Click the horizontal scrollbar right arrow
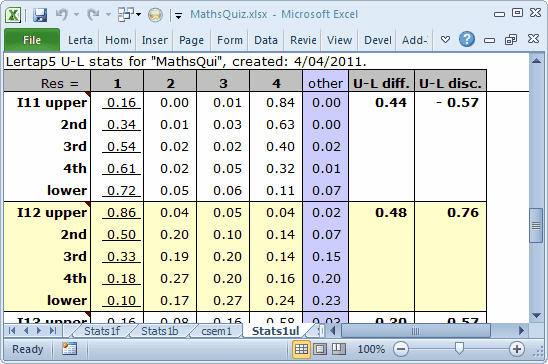This screenshot has height=364, width=548. click(x=521, y=330)
